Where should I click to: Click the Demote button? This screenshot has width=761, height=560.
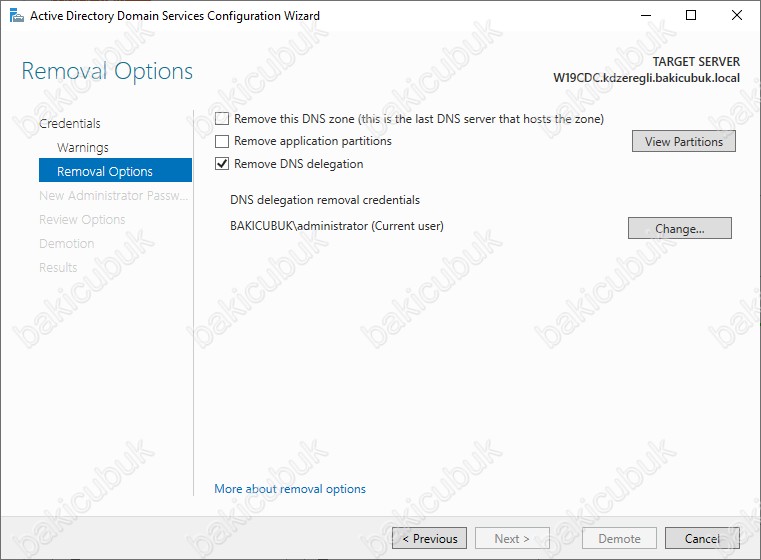[x=619, y=538]
